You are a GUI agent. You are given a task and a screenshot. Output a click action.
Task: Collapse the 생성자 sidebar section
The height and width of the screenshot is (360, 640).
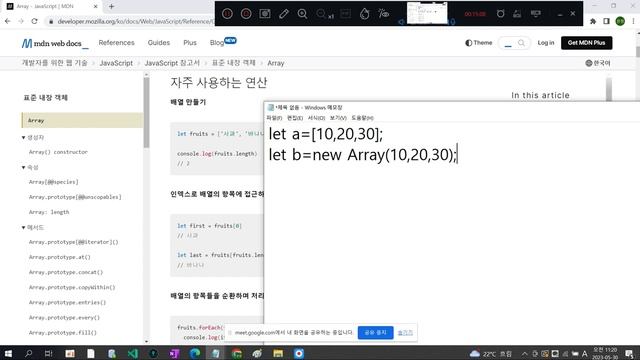(x=33, y=138)
